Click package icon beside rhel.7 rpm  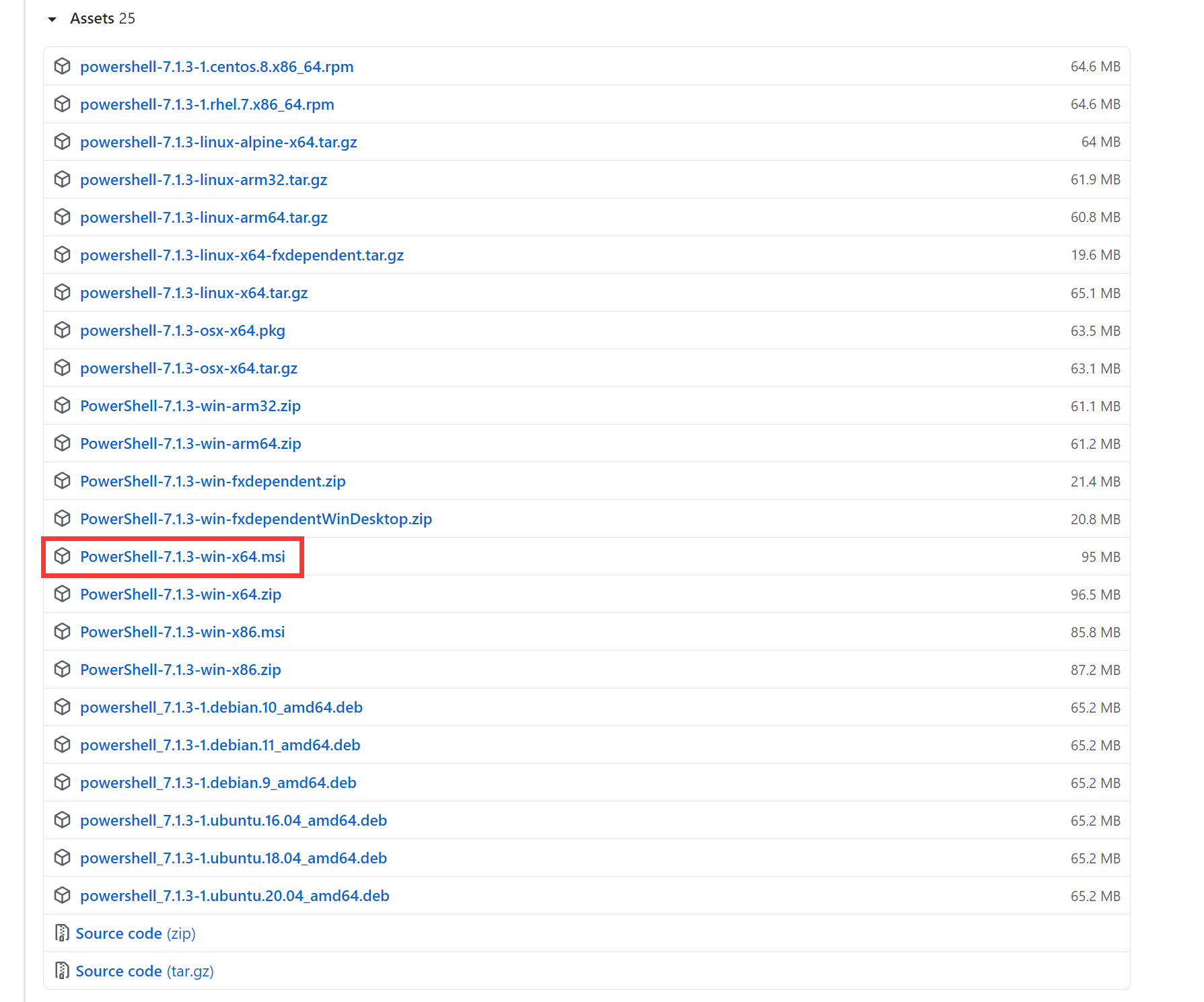point(62,104)
